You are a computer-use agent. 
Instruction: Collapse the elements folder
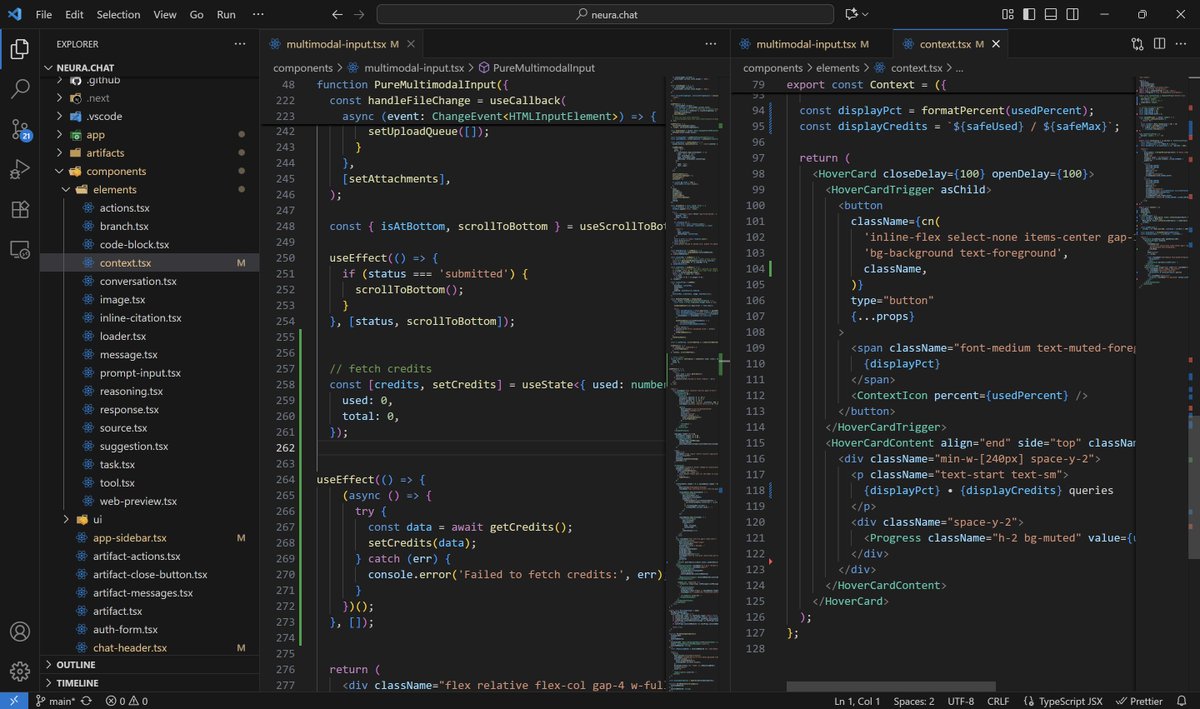pos(67,189)
